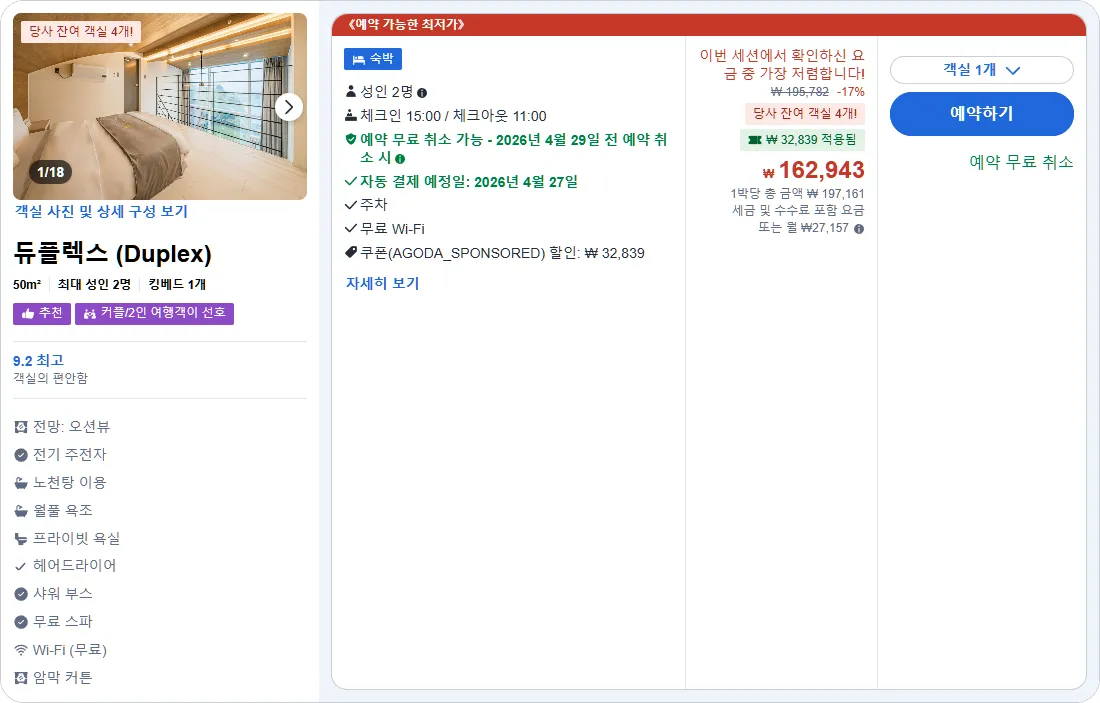Show next room photo with arrow button
The width and height of the screenshot is (1100, 703).
pos(289,107)
